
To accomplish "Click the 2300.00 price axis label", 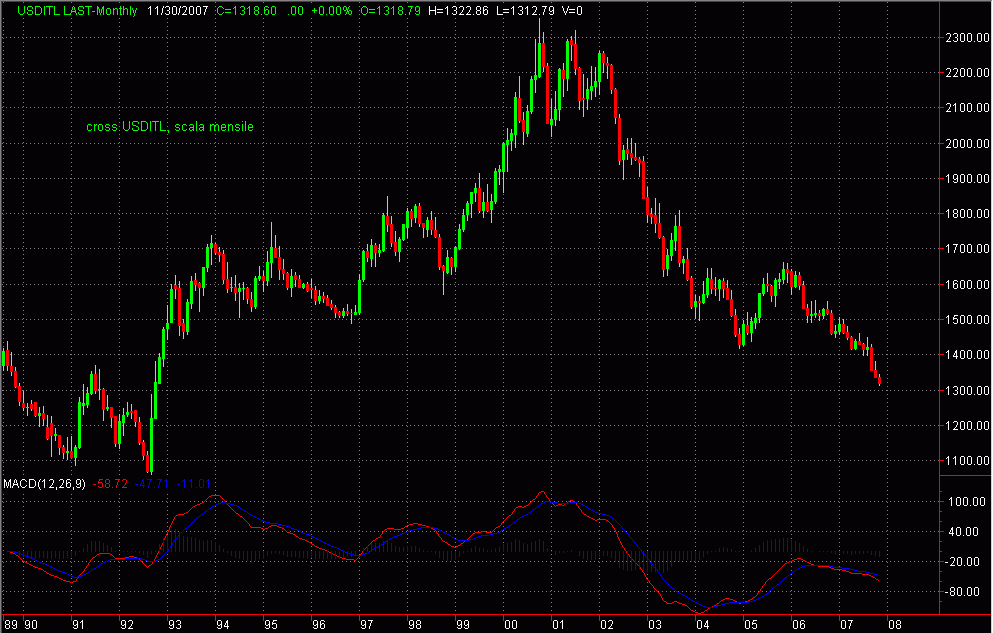I will [x=965, y=38].
